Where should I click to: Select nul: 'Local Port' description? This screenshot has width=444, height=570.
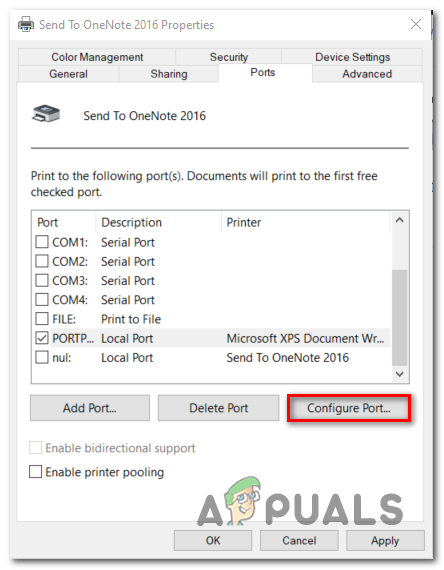[x=127, y=358]
